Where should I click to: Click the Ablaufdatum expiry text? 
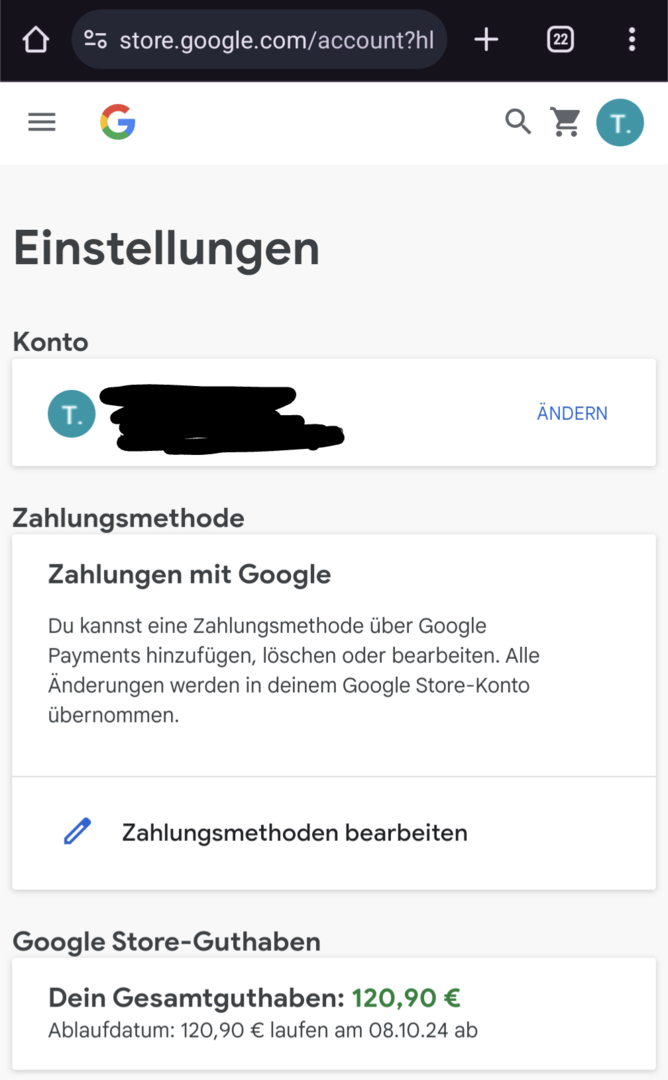(263, 1029)
